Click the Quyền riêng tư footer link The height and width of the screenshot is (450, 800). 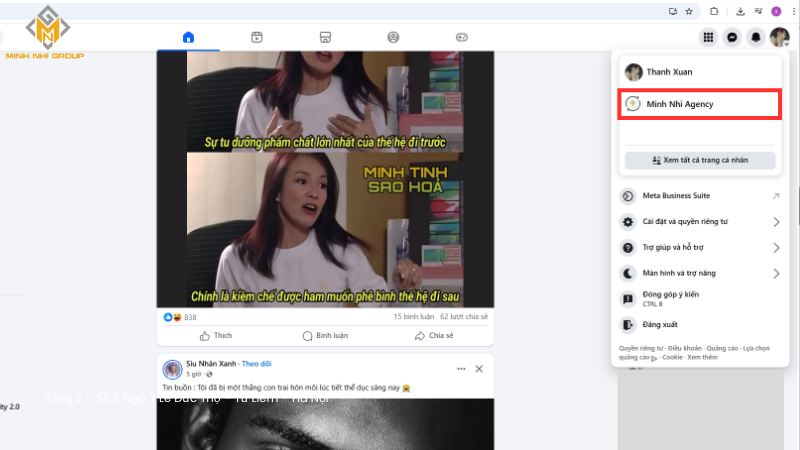coord(641,348)
